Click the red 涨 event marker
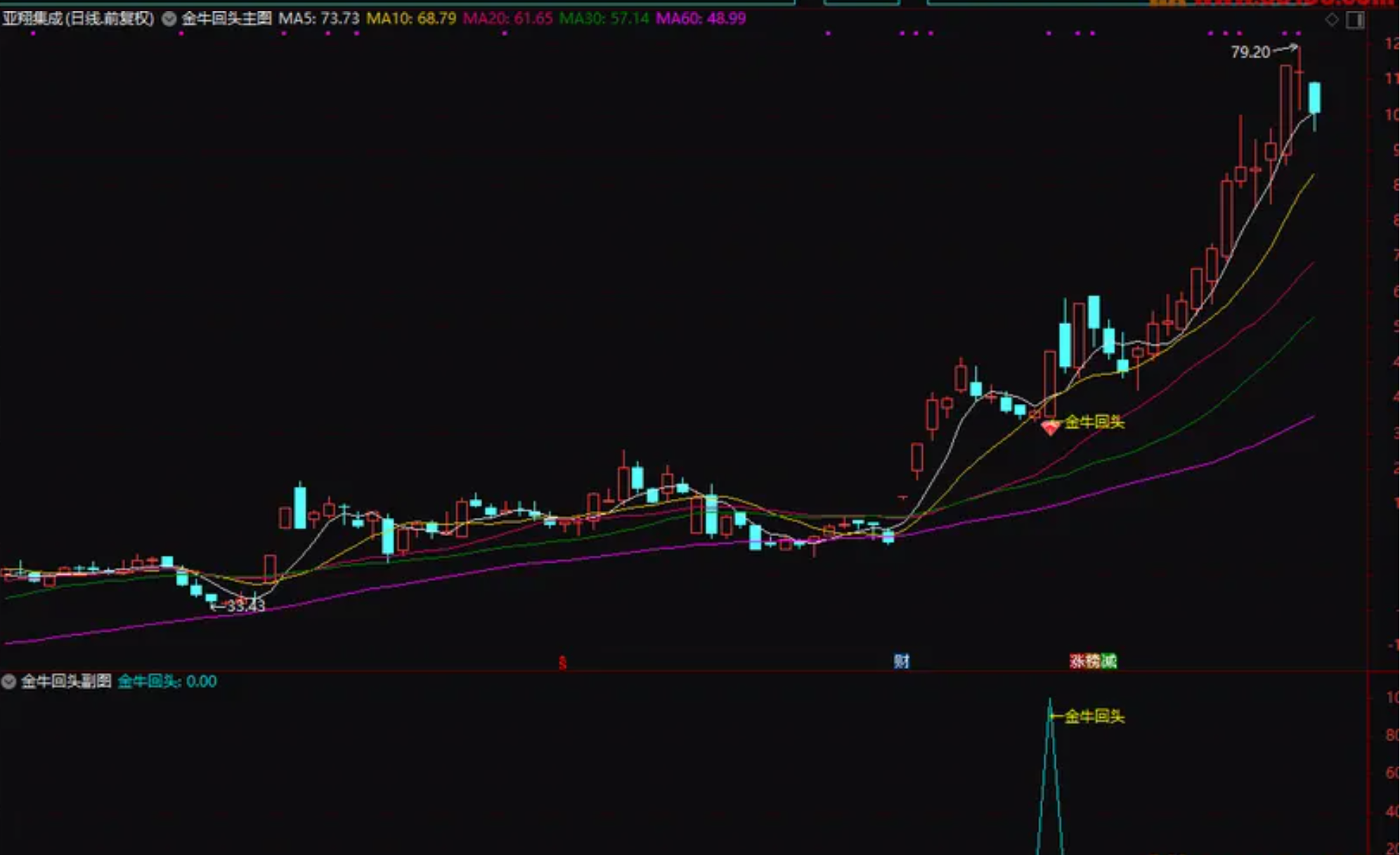The image size is (1400, 855). pos(1077,661)
